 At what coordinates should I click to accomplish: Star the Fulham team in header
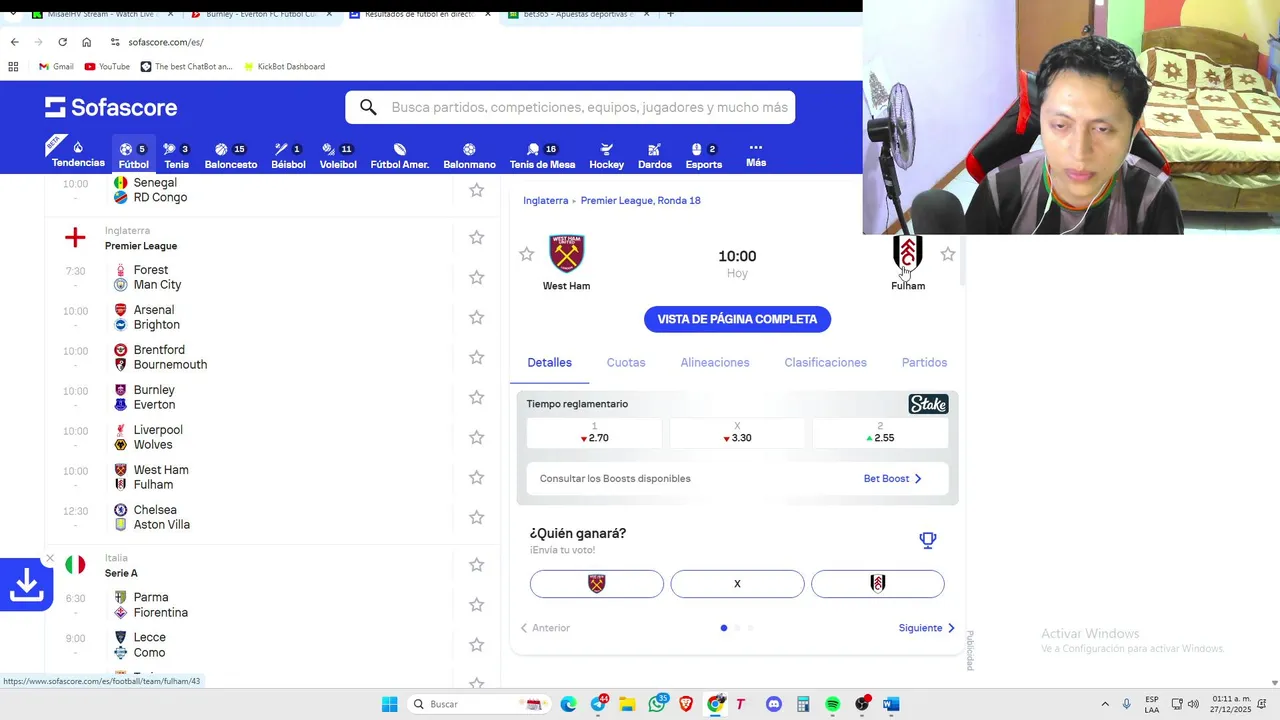pyautogui.click(x=948, y=254)
